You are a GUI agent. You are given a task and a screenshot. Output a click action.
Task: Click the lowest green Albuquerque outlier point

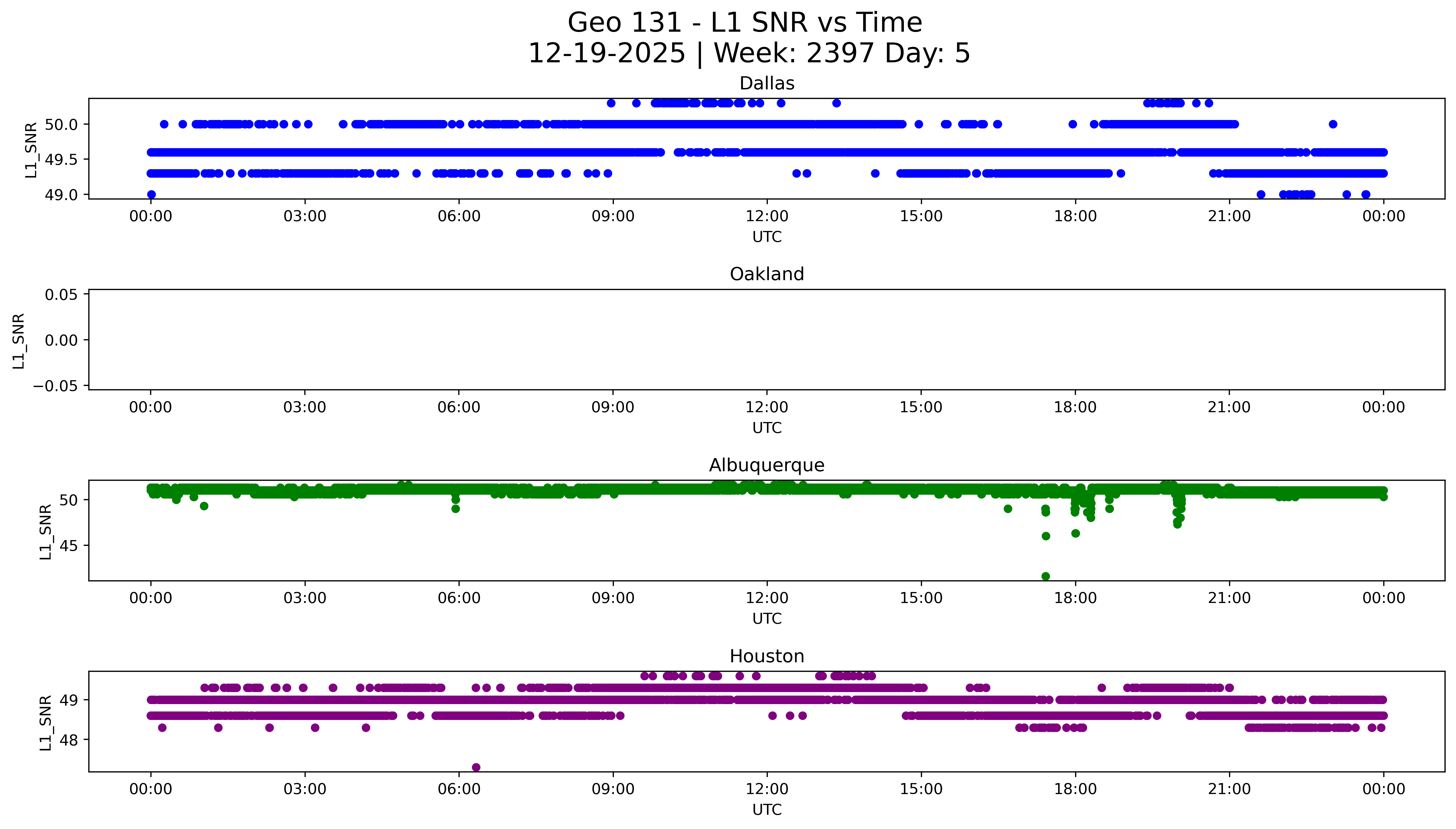(x=1046, y=576)
